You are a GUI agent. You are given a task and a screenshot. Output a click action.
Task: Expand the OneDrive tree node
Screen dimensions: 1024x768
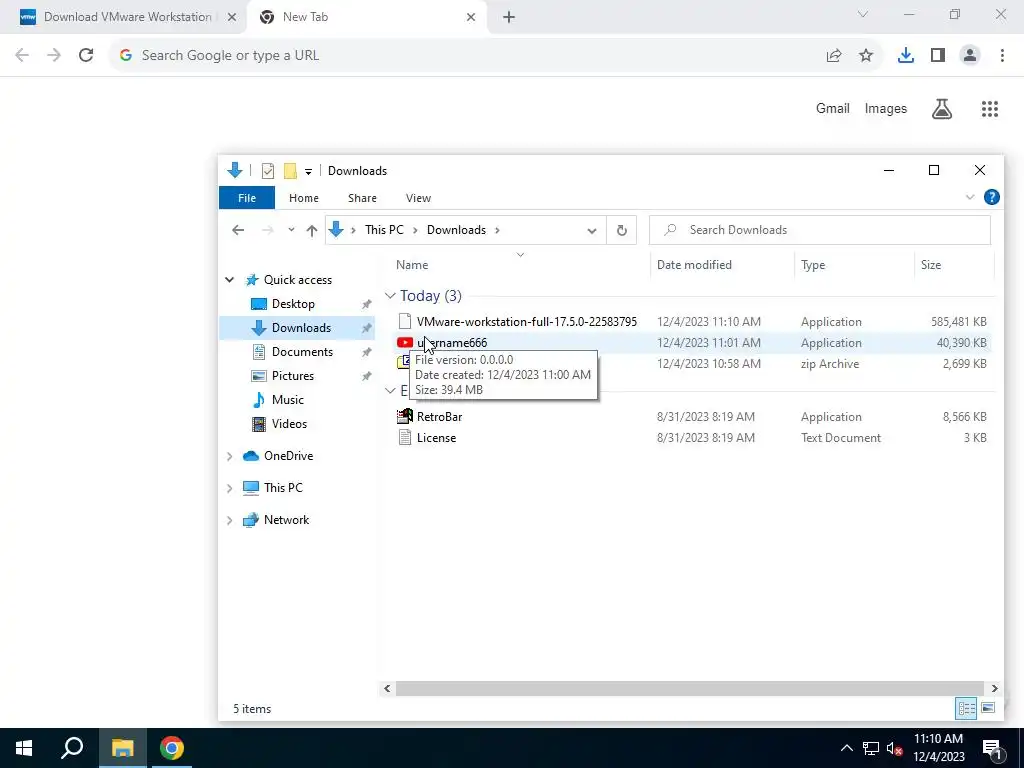229,456
